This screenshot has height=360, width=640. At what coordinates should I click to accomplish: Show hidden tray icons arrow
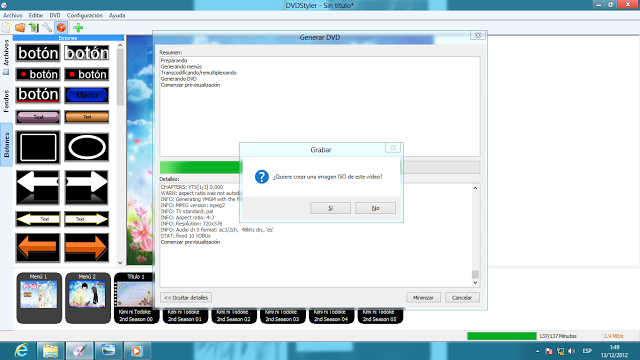coord(537,351)
